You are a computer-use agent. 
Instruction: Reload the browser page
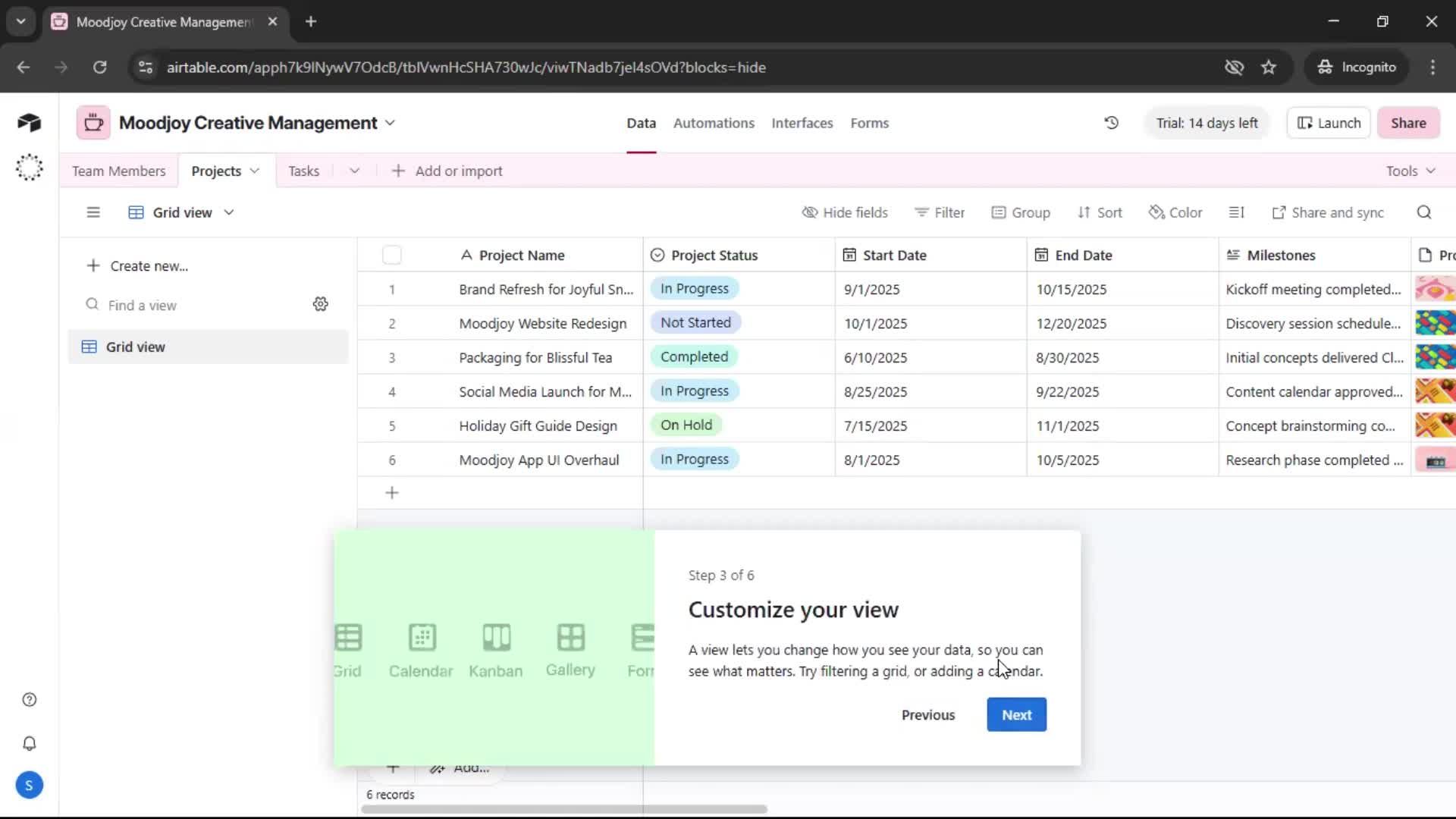(x=99, y=67)
